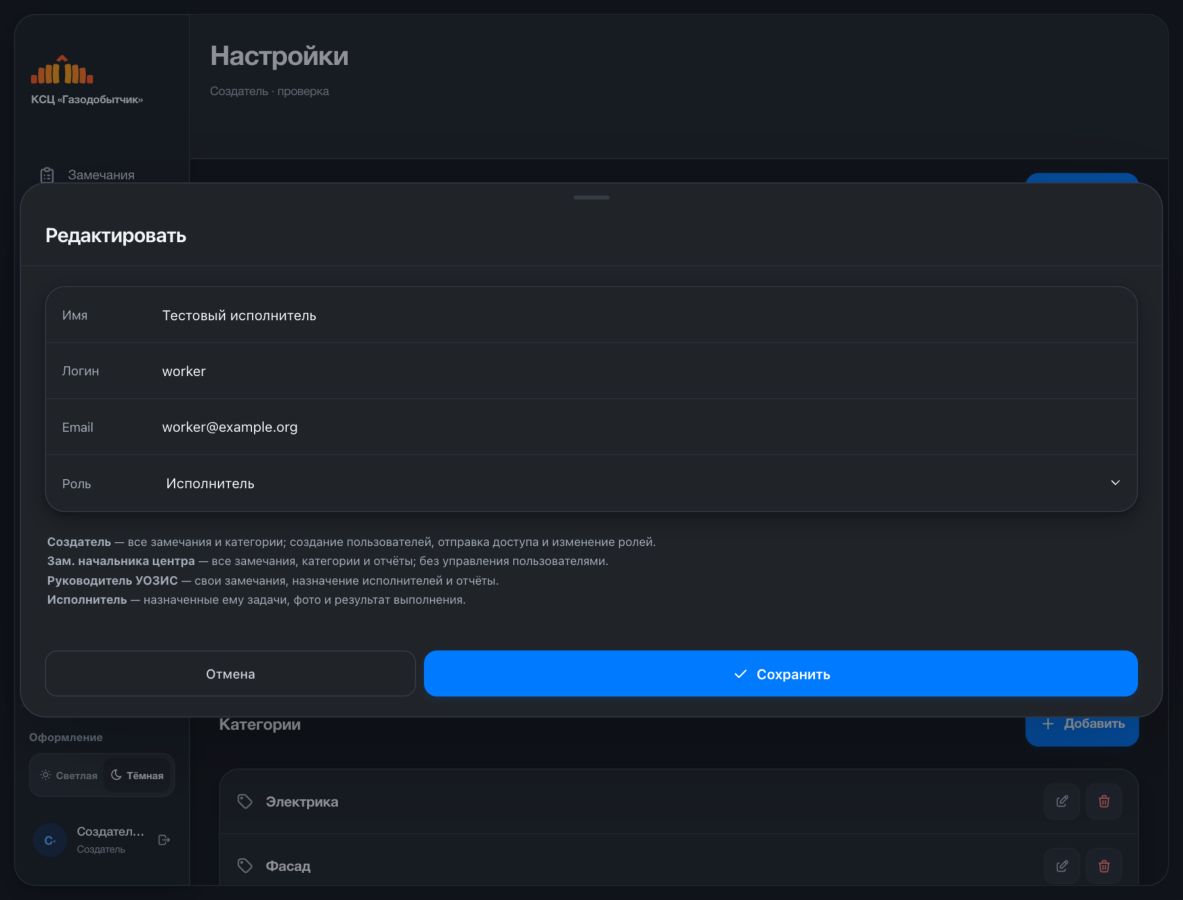Click the Зам. начальника центра role description
Screen dimensions: 1183x900
click(x=327, y=561)
